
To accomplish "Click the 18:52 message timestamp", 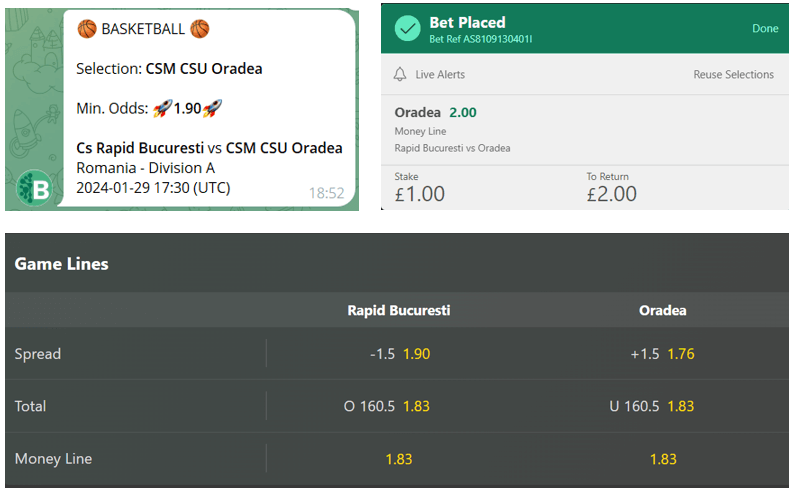I will [326, 193].
